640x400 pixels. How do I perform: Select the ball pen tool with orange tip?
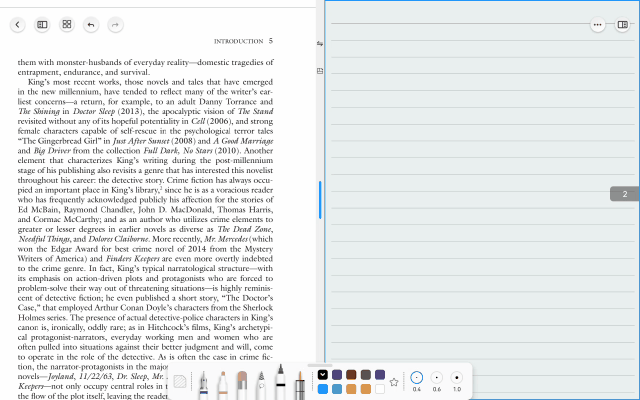coord(222,384)
